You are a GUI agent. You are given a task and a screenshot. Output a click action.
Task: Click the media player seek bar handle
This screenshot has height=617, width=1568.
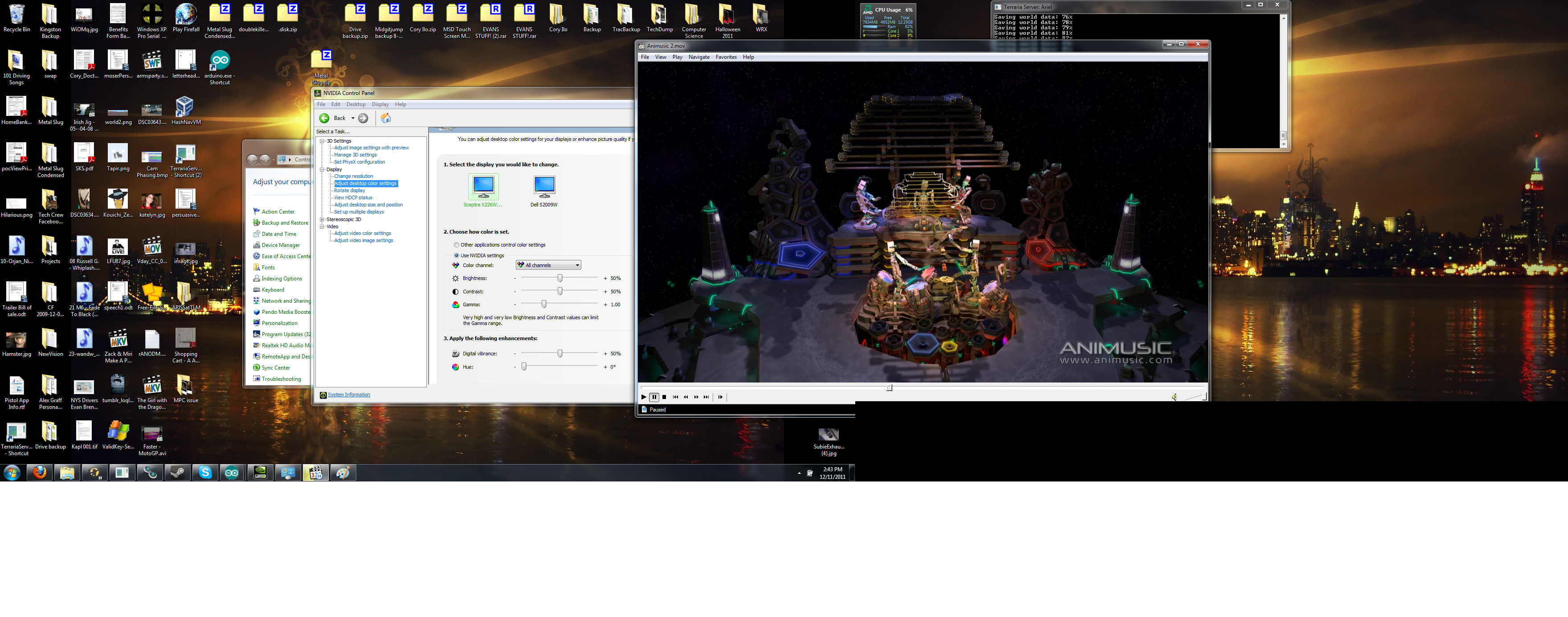pos(889,387)
